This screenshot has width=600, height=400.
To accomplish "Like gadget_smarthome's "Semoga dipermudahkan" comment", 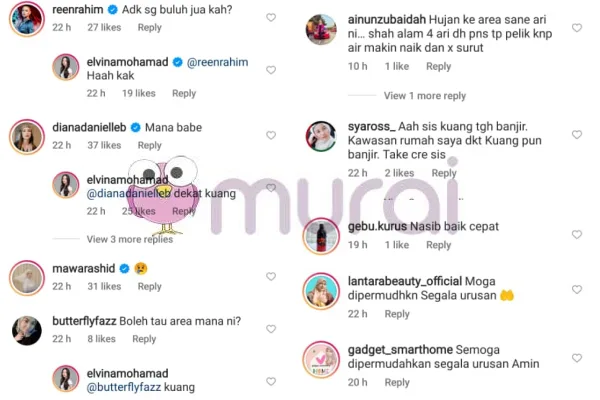I will coord(577,358).
